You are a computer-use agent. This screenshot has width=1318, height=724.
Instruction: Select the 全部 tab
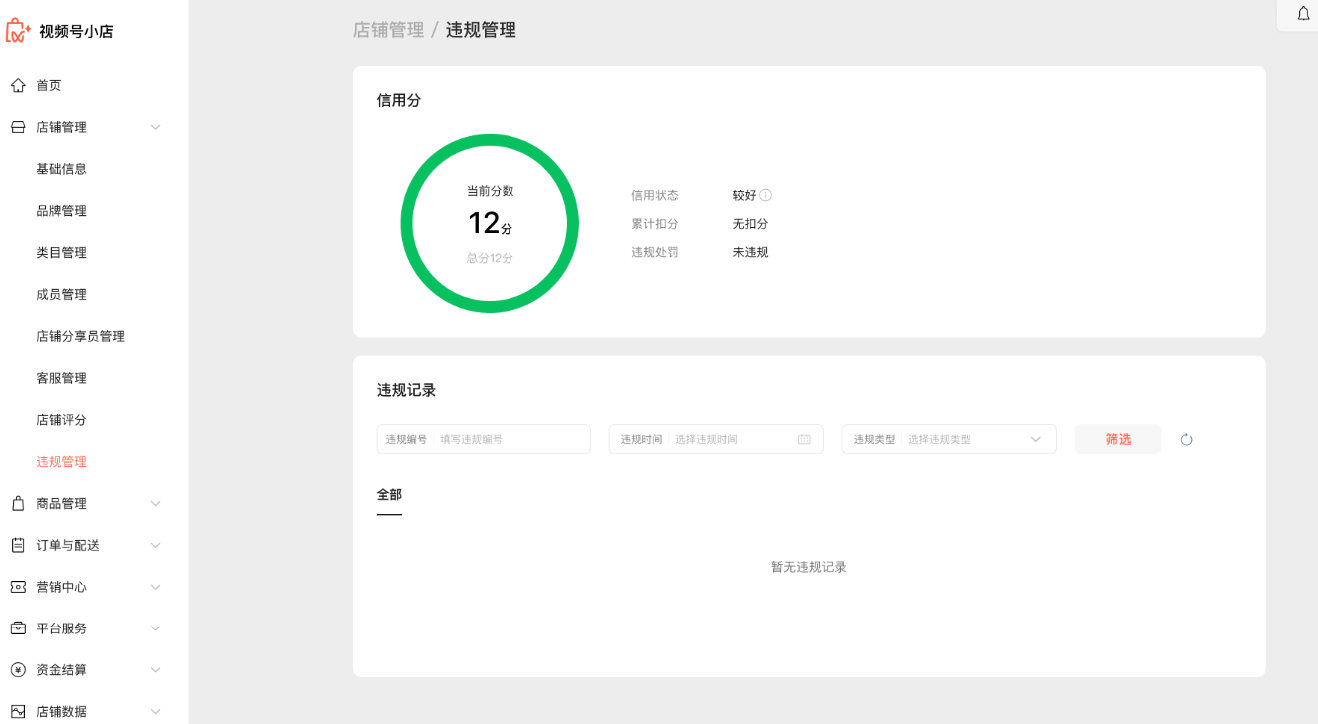[389, 495]
